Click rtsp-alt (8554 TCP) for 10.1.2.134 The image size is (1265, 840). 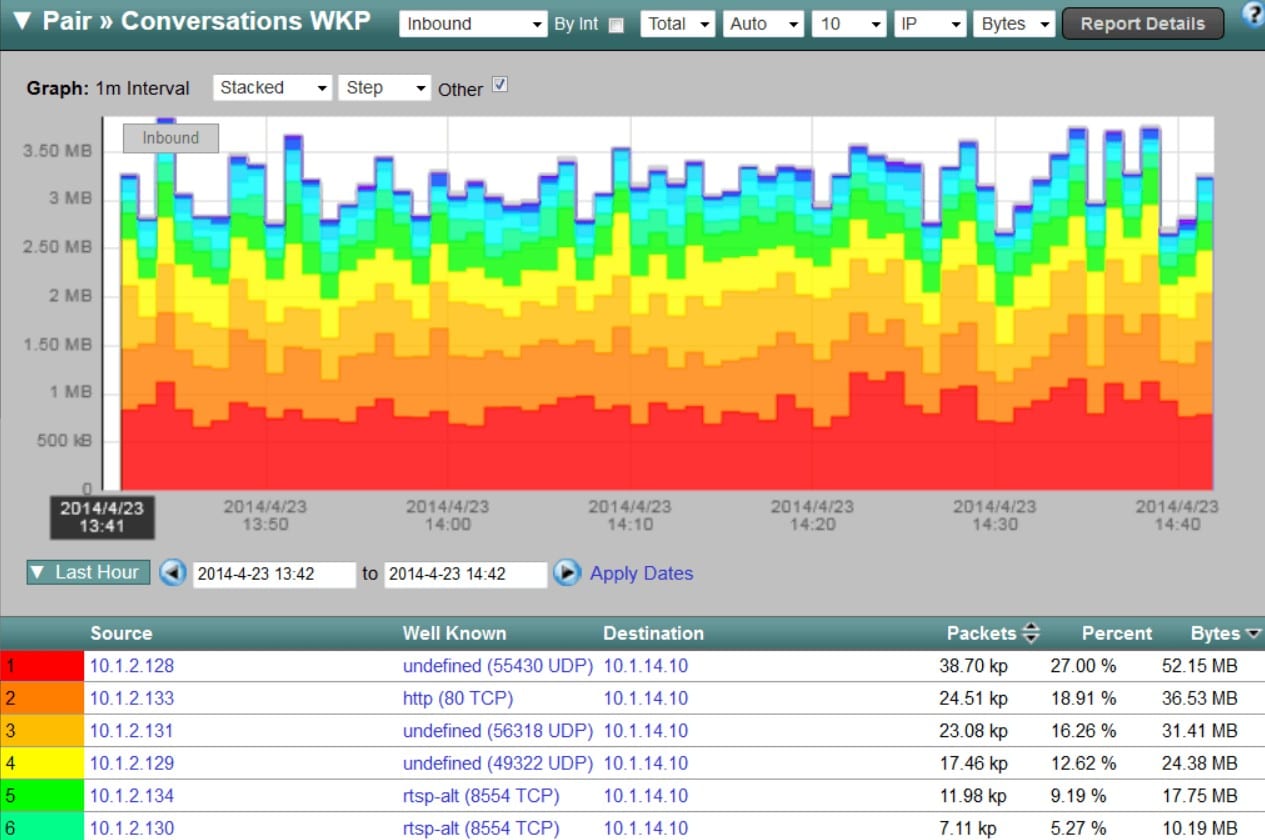(481, 796)
